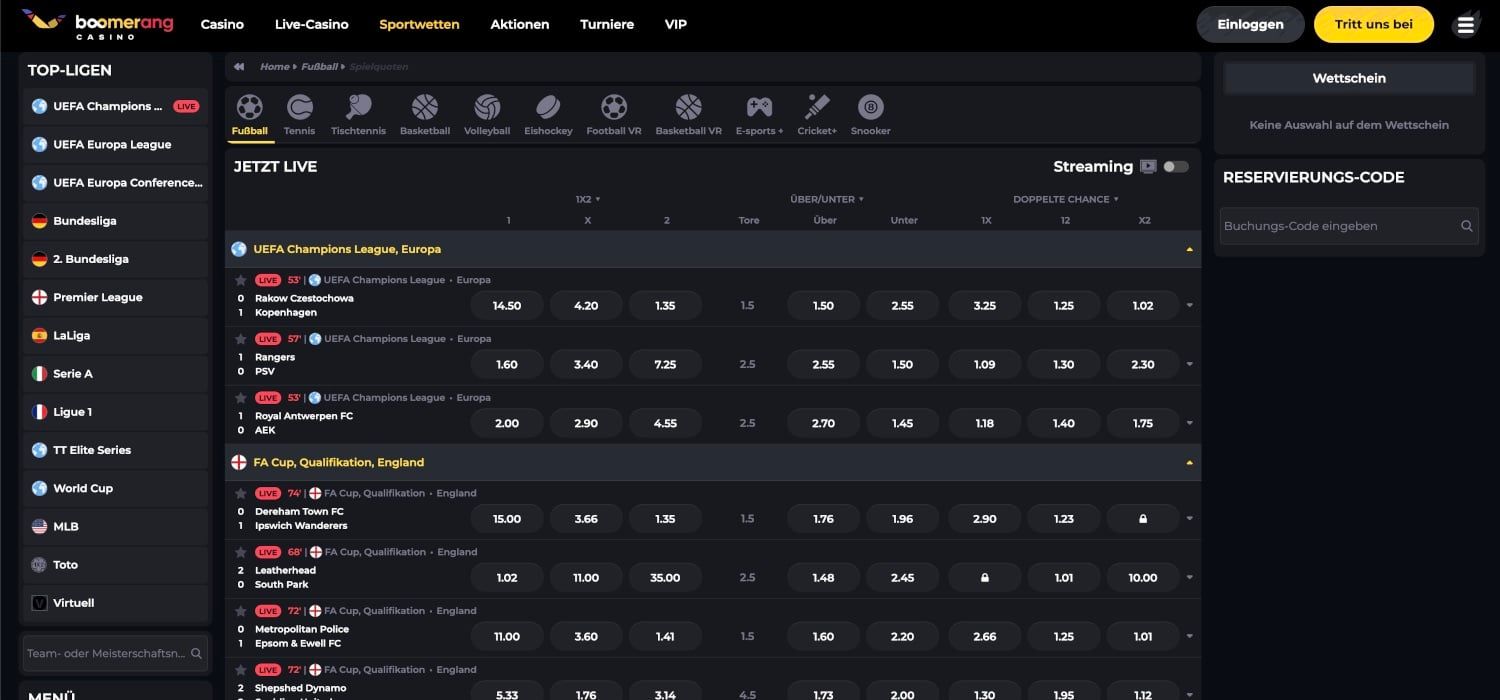This screenshot has width=1500, height=700.
Task: Click the Tritt uns bei button
Action: coord(1373,23)
